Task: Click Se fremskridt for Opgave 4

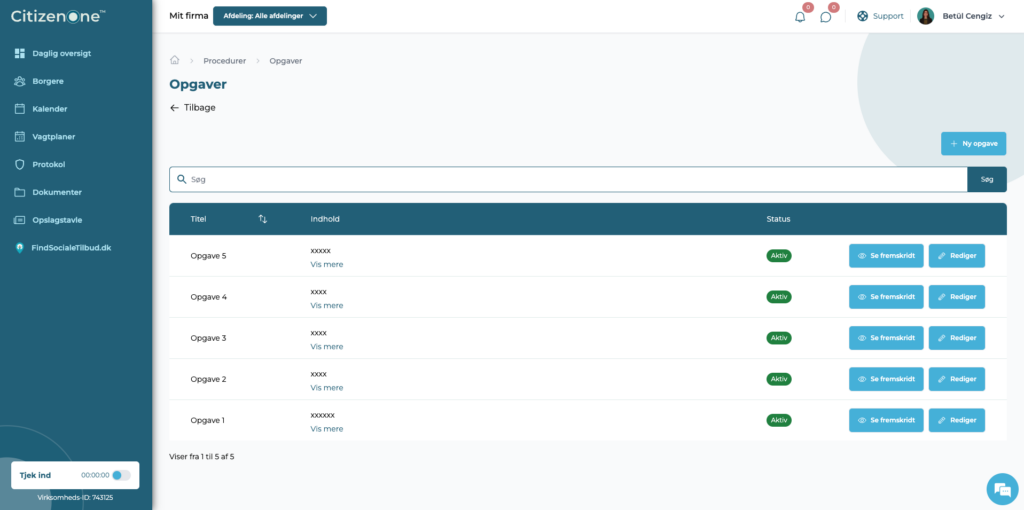Action: 886,297
